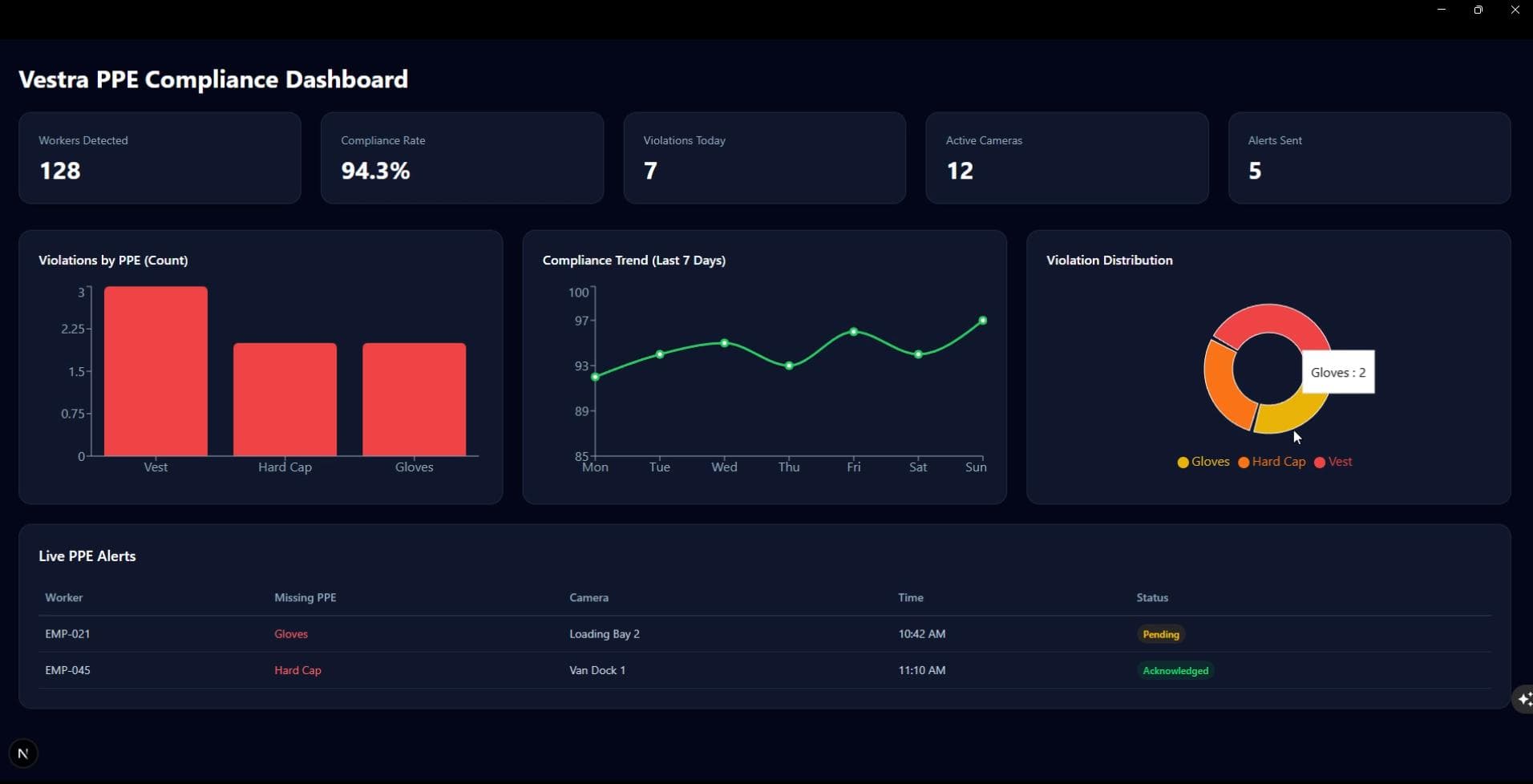Minimize the dashboard window
Viewport: 1533px width, 784px height.
point(1442,10)
